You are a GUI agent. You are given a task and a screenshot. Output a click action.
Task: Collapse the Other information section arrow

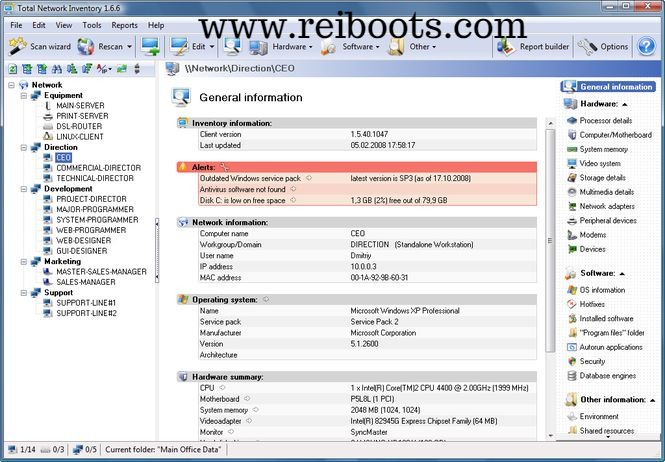tap(652, 400)
